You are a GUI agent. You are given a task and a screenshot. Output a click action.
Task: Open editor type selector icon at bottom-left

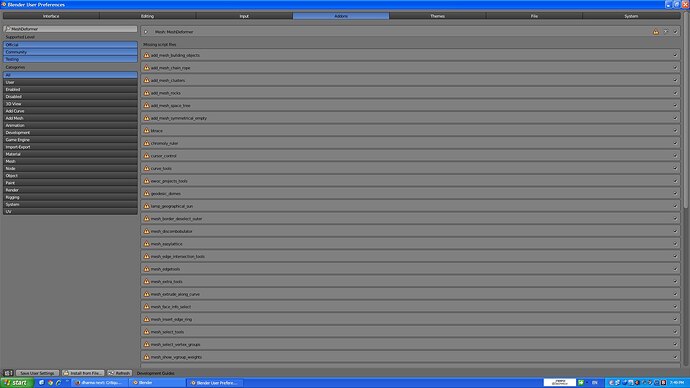8,373
